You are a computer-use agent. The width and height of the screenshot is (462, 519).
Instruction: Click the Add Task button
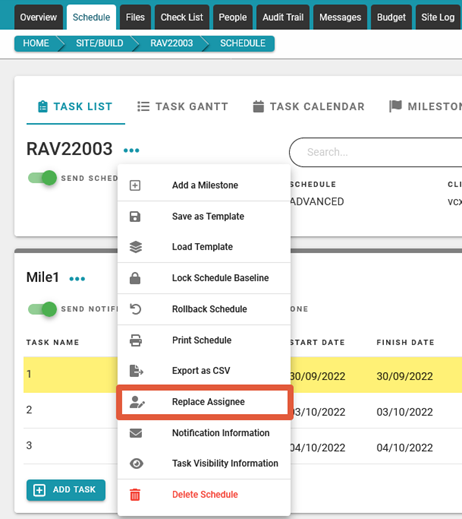66,490
